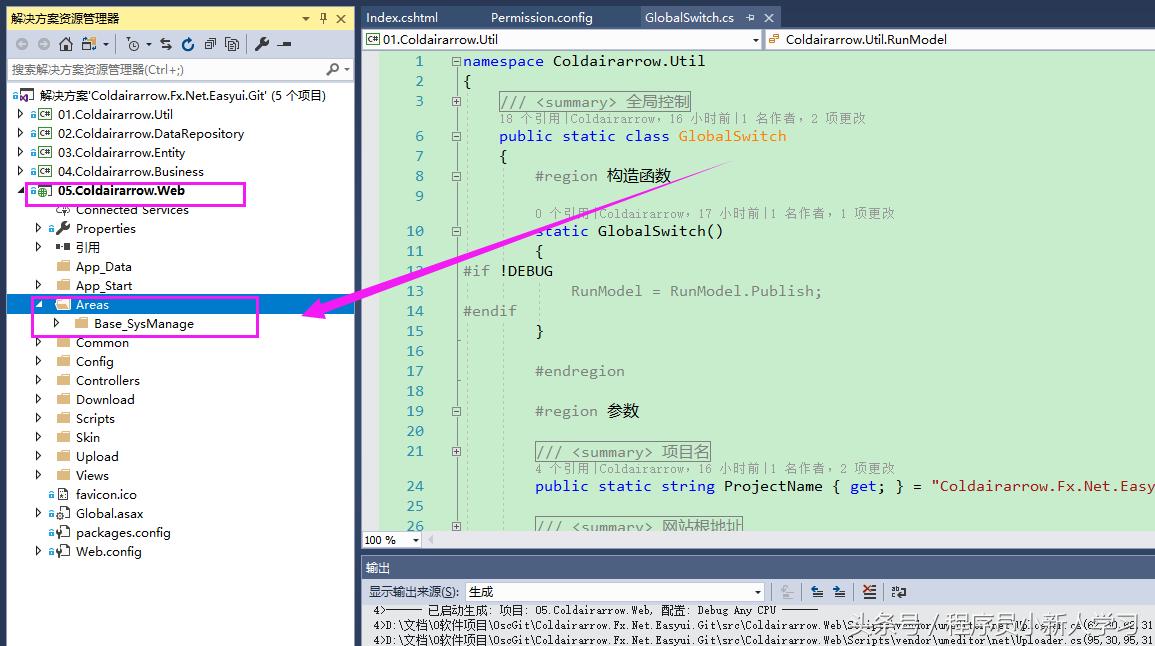Image resolution: width=1155 pixels, height=646 pixels.
Task: Clear all messages in the Output pane
Action: [x=869, y=592]
